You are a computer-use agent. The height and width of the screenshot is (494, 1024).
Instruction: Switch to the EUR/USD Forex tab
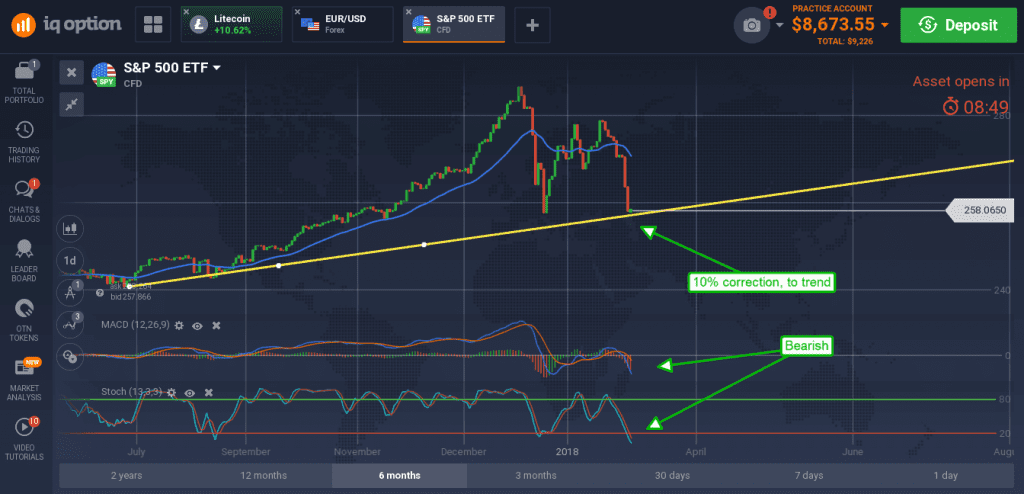pyautogui.click(x=343, y=25)
